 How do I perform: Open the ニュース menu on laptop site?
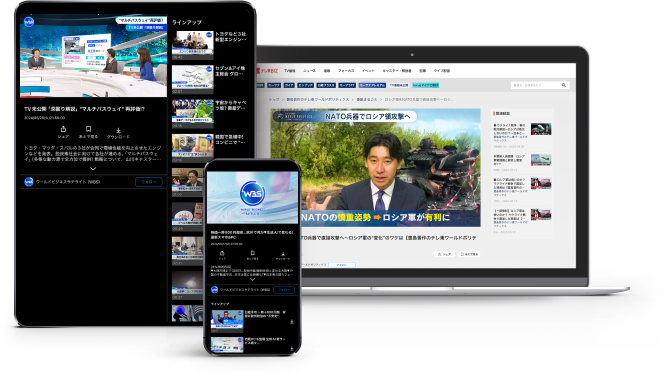pyautogui.click(x=309, y=71)
